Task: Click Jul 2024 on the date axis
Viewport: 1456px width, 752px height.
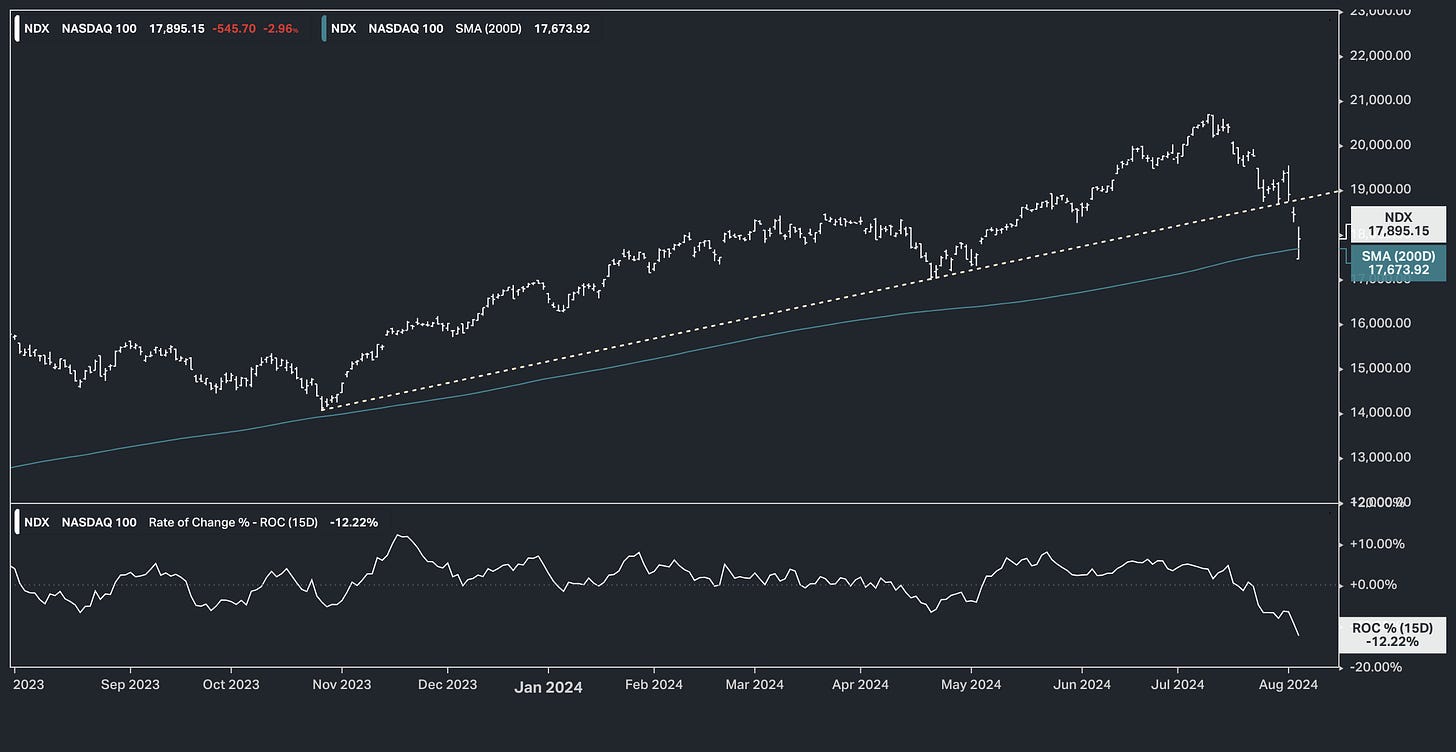Action: (1176, 685)
